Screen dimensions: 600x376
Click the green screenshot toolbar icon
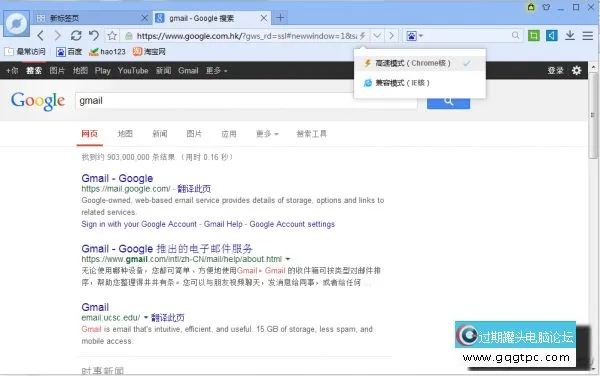coord(533,36)
